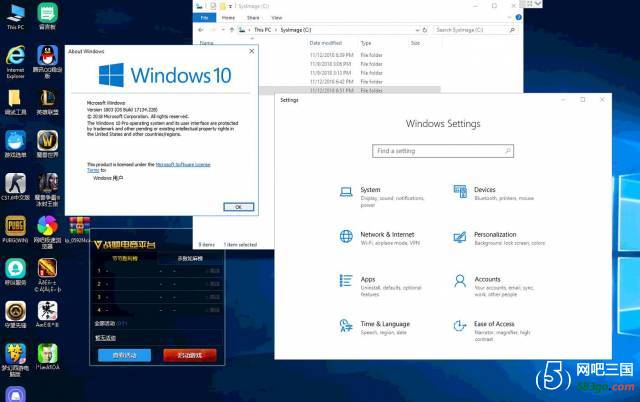Open the File tab in File Explorer
Viewport: 640px width, 402px height.
204,18
